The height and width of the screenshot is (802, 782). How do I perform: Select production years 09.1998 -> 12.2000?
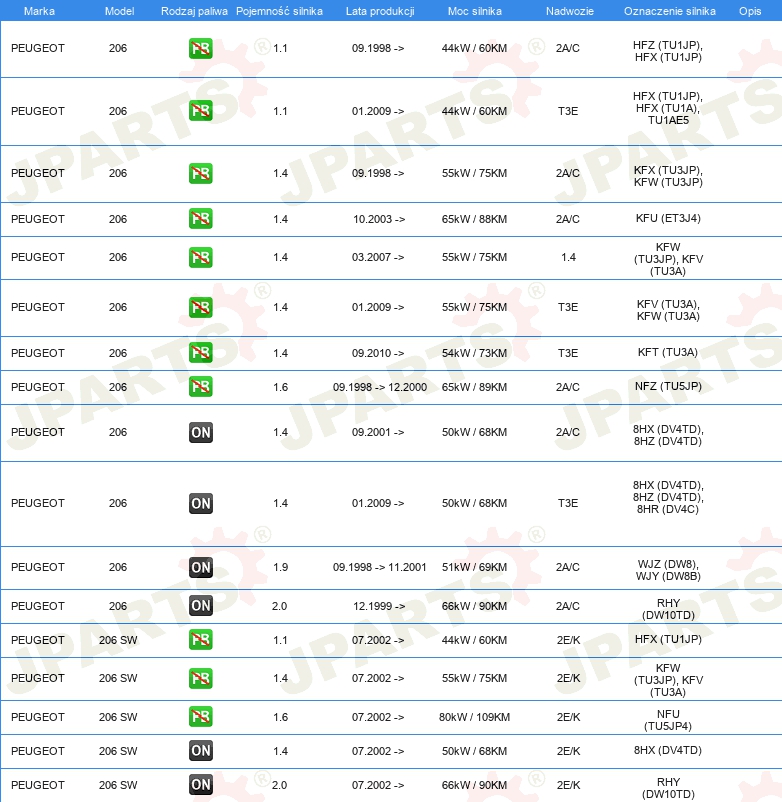click(x=380, y=387)
